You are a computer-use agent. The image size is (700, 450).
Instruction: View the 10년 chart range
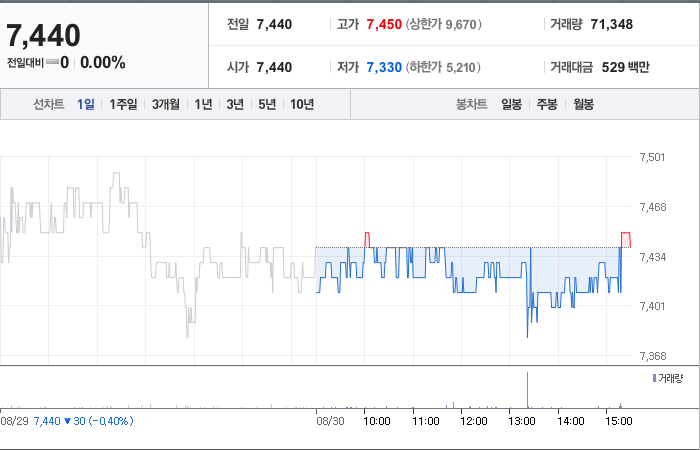pos(302,104)
